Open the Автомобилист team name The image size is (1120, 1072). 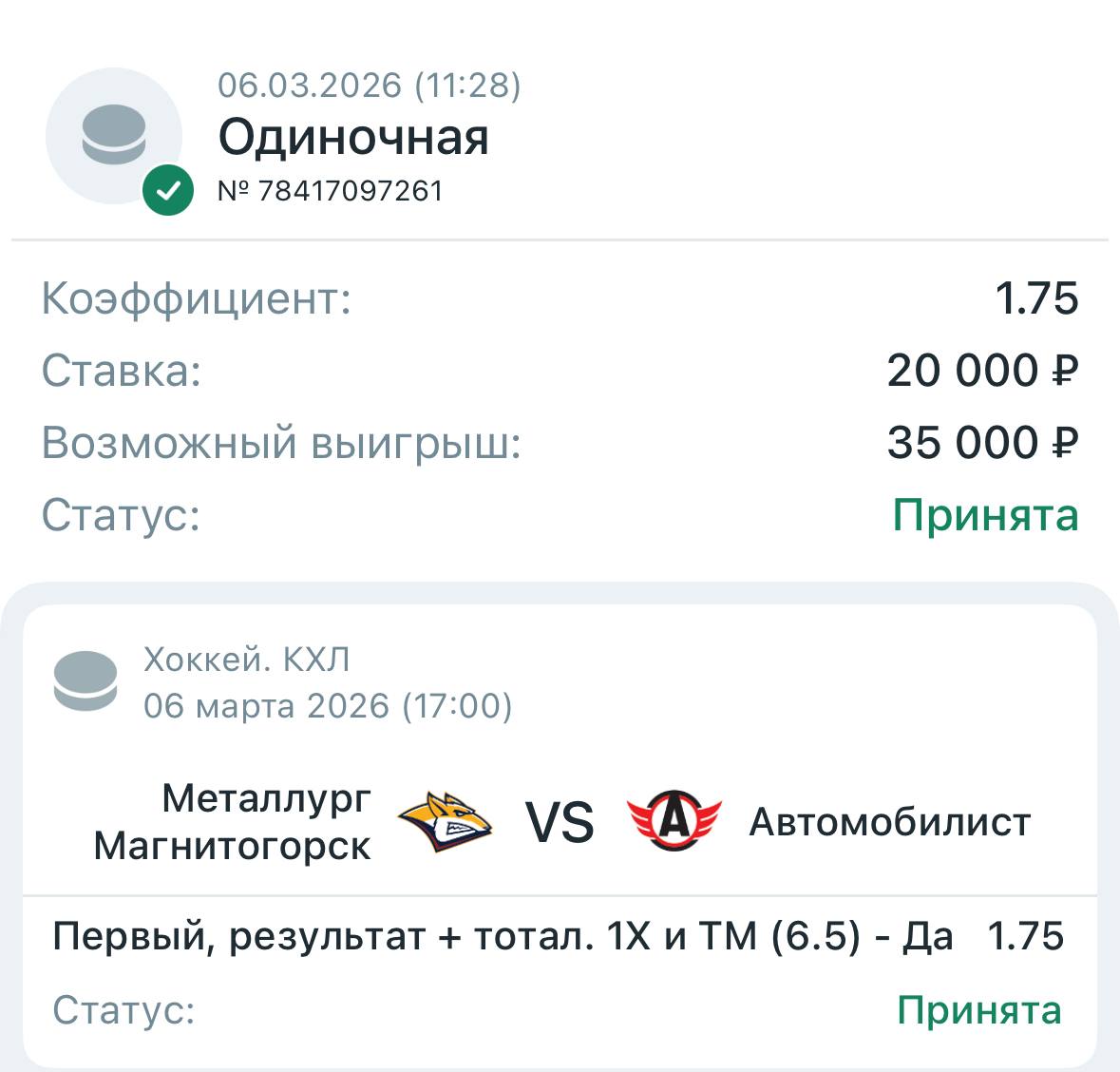coord(889,822)
